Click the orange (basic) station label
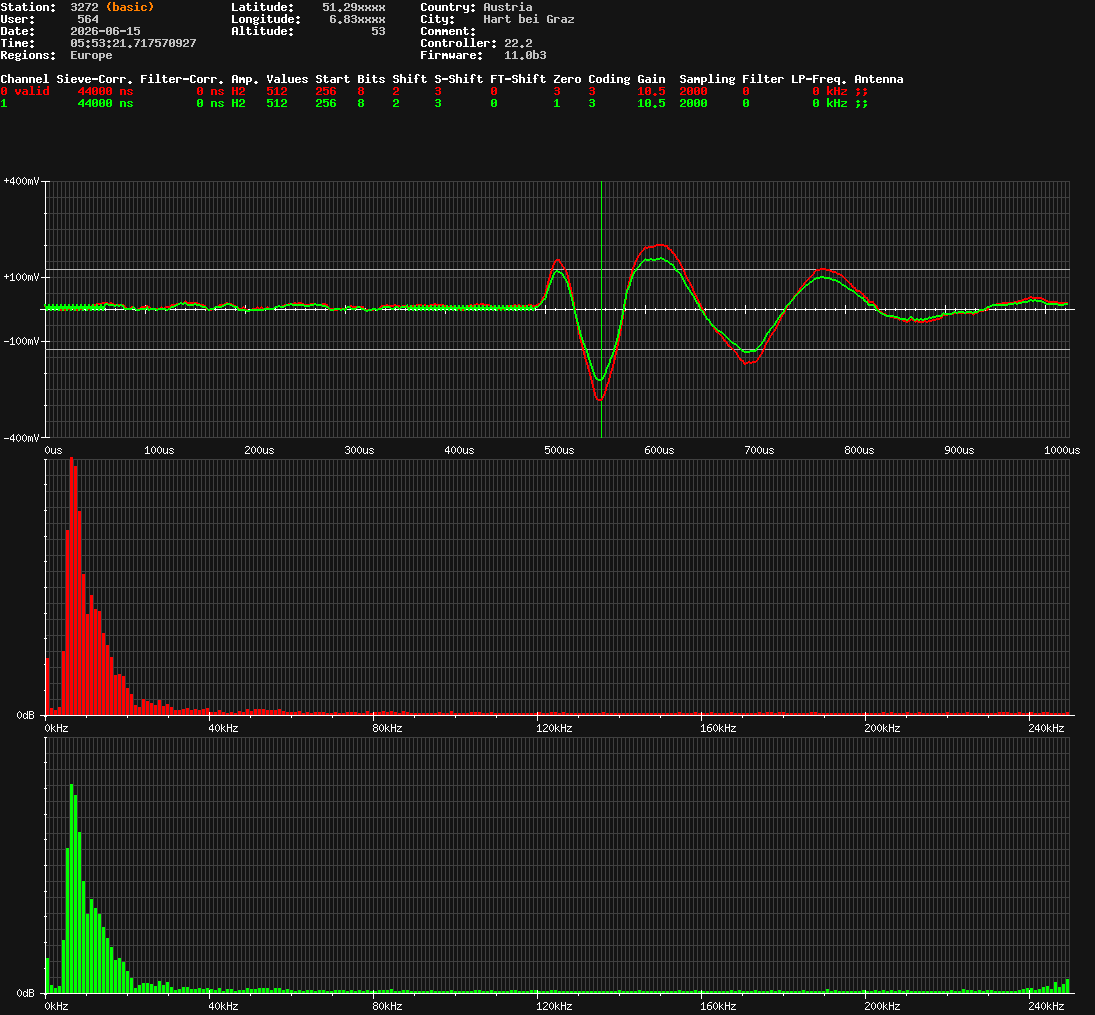The image size is (1095, 1015). point(130,7)
